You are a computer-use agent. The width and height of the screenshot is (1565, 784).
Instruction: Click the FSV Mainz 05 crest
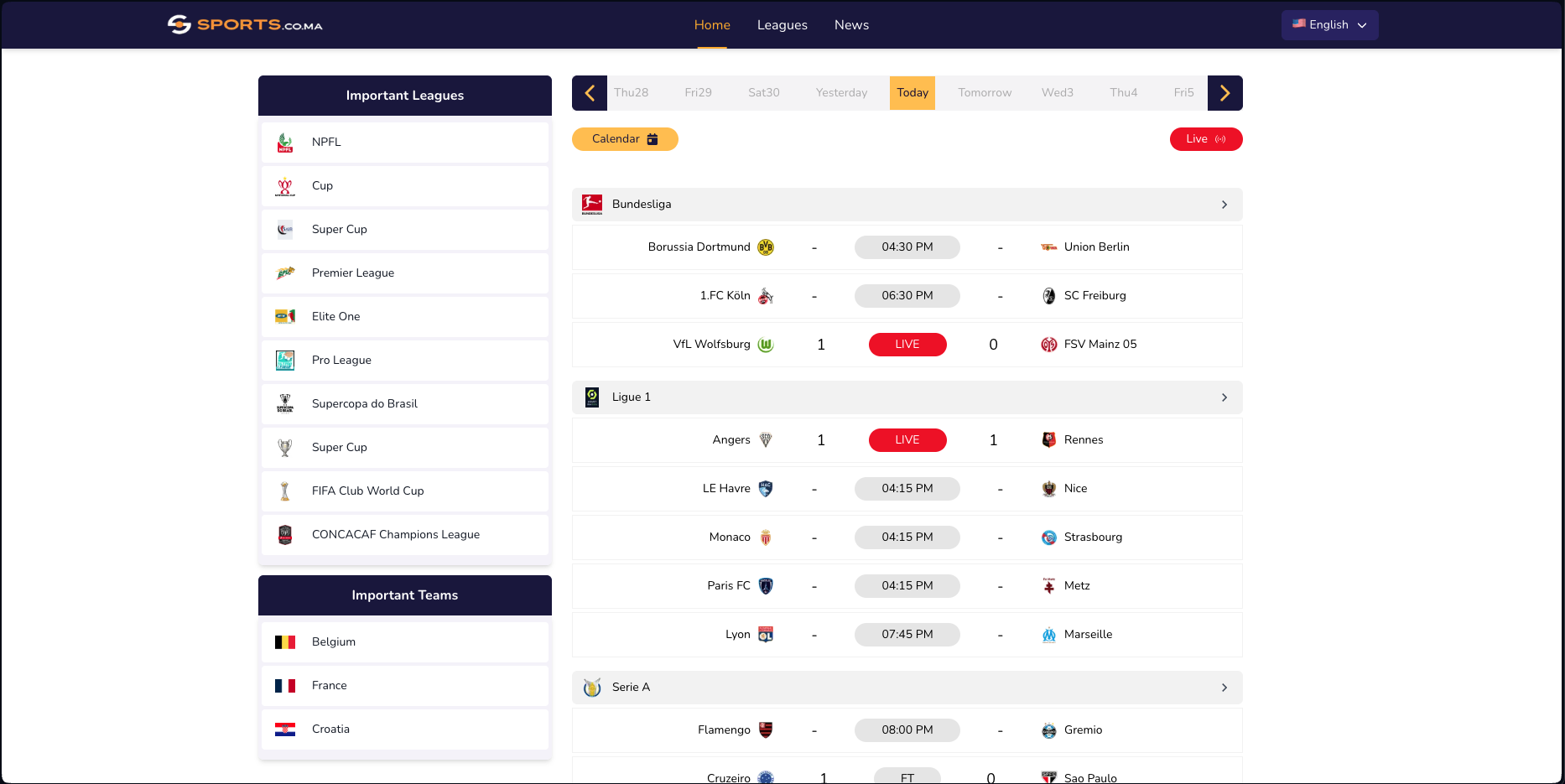(x=1049, y=345)
